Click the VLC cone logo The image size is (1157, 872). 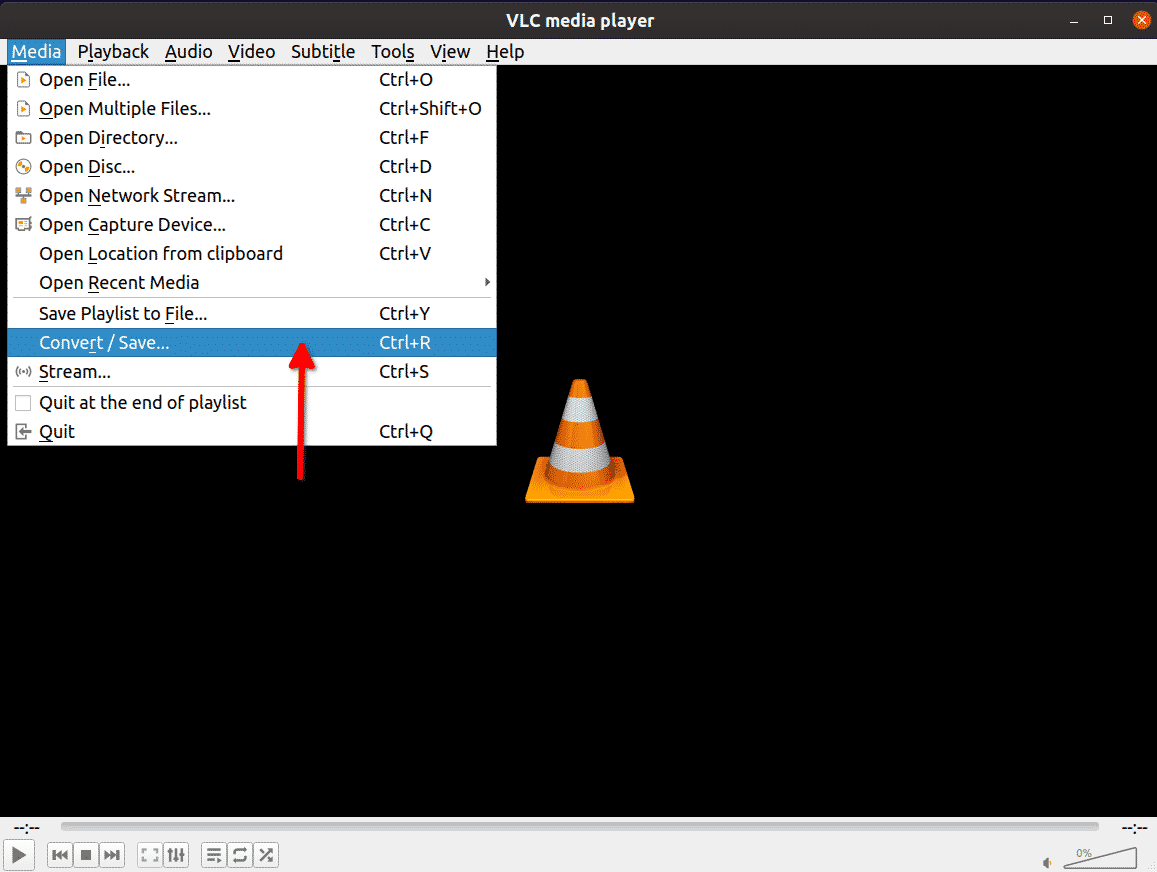[x=579, y=441]
